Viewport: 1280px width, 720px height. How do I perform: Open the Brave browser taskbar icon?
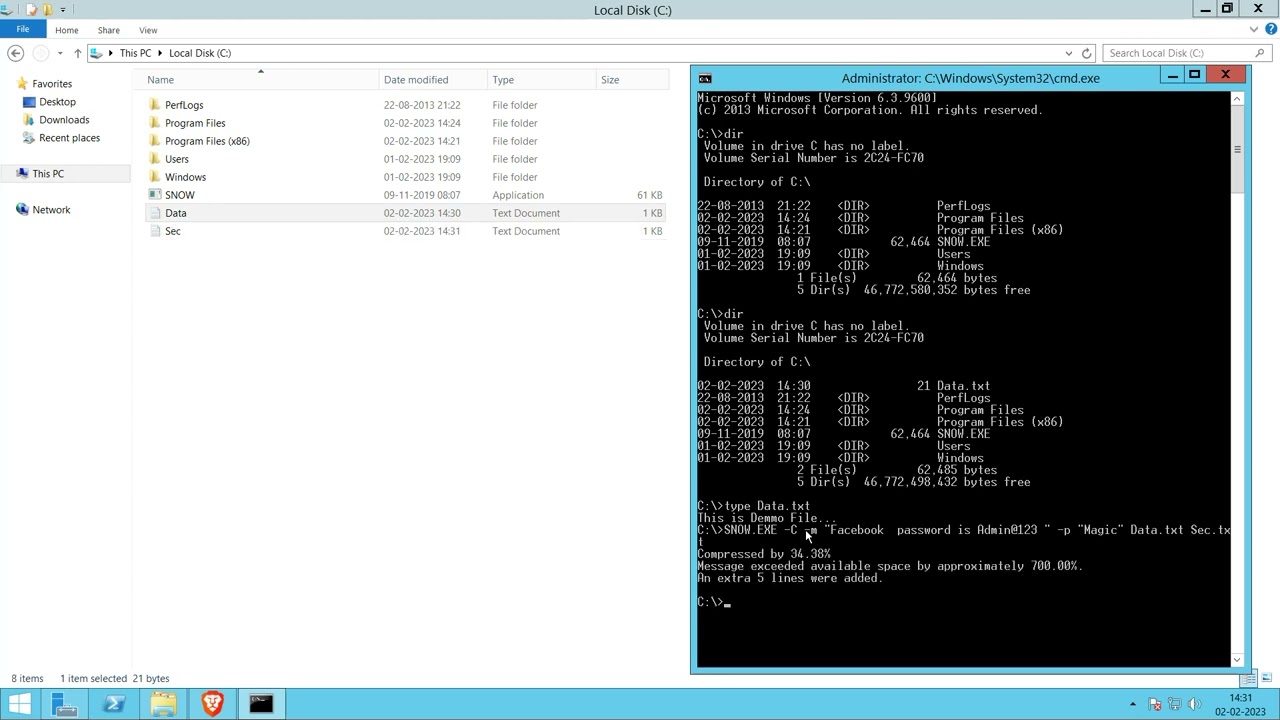tap(212, 704)
